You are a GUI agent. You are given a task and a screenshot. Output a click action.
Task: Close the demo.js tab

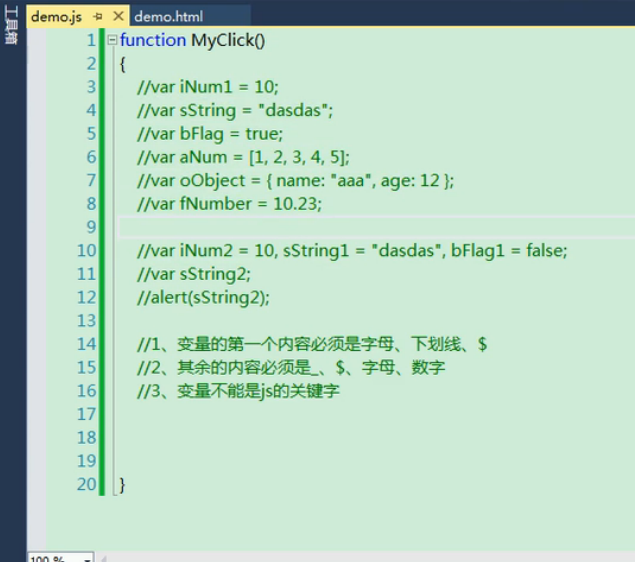point(118,16)
